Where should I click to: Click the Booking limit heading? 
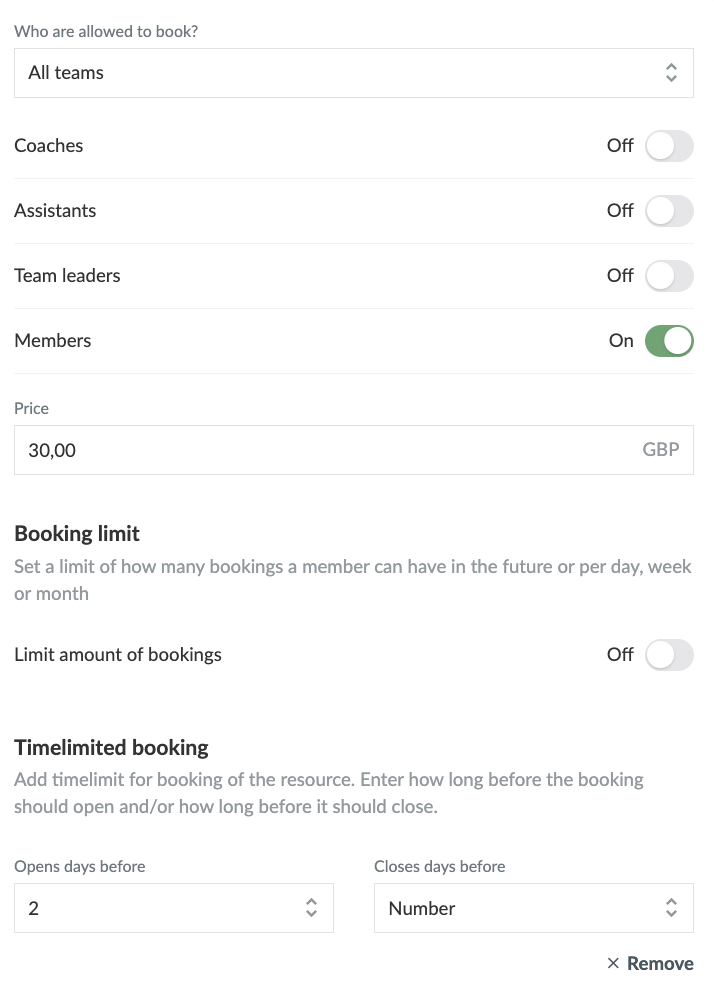[x=77, y=533]
